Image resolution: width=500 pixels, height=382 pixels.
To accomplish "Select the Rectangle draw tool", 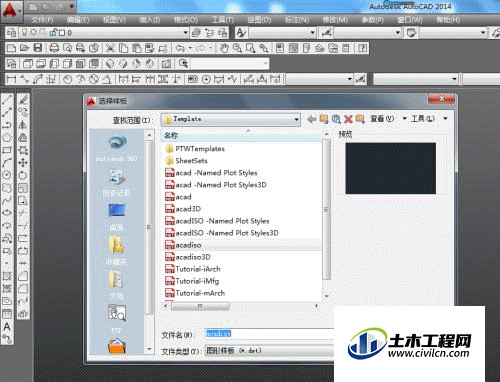I will pos(7,150).
